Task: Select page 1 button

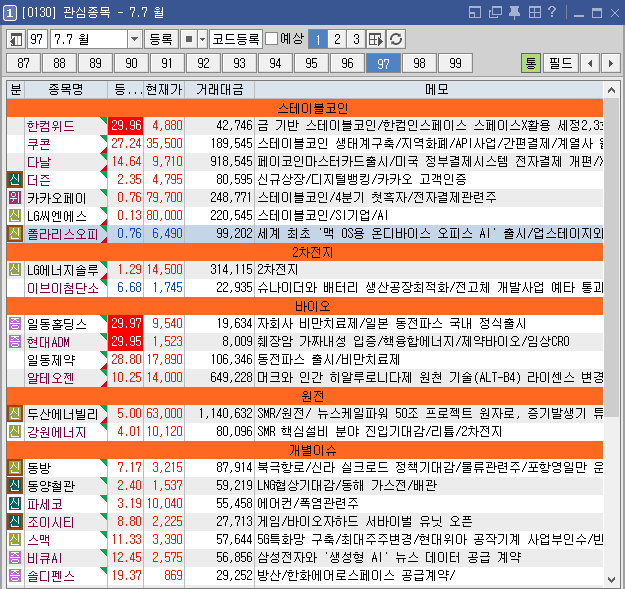Action: [318, 39]
